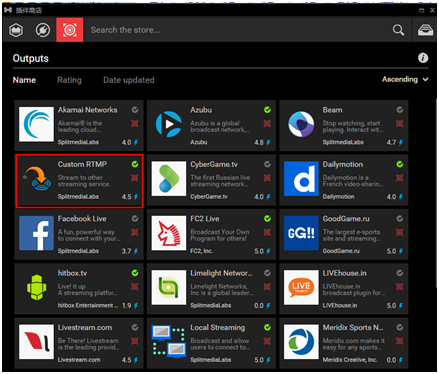
Task: Click the FC2 Live horse logo
Action: [x=169, y=233]
